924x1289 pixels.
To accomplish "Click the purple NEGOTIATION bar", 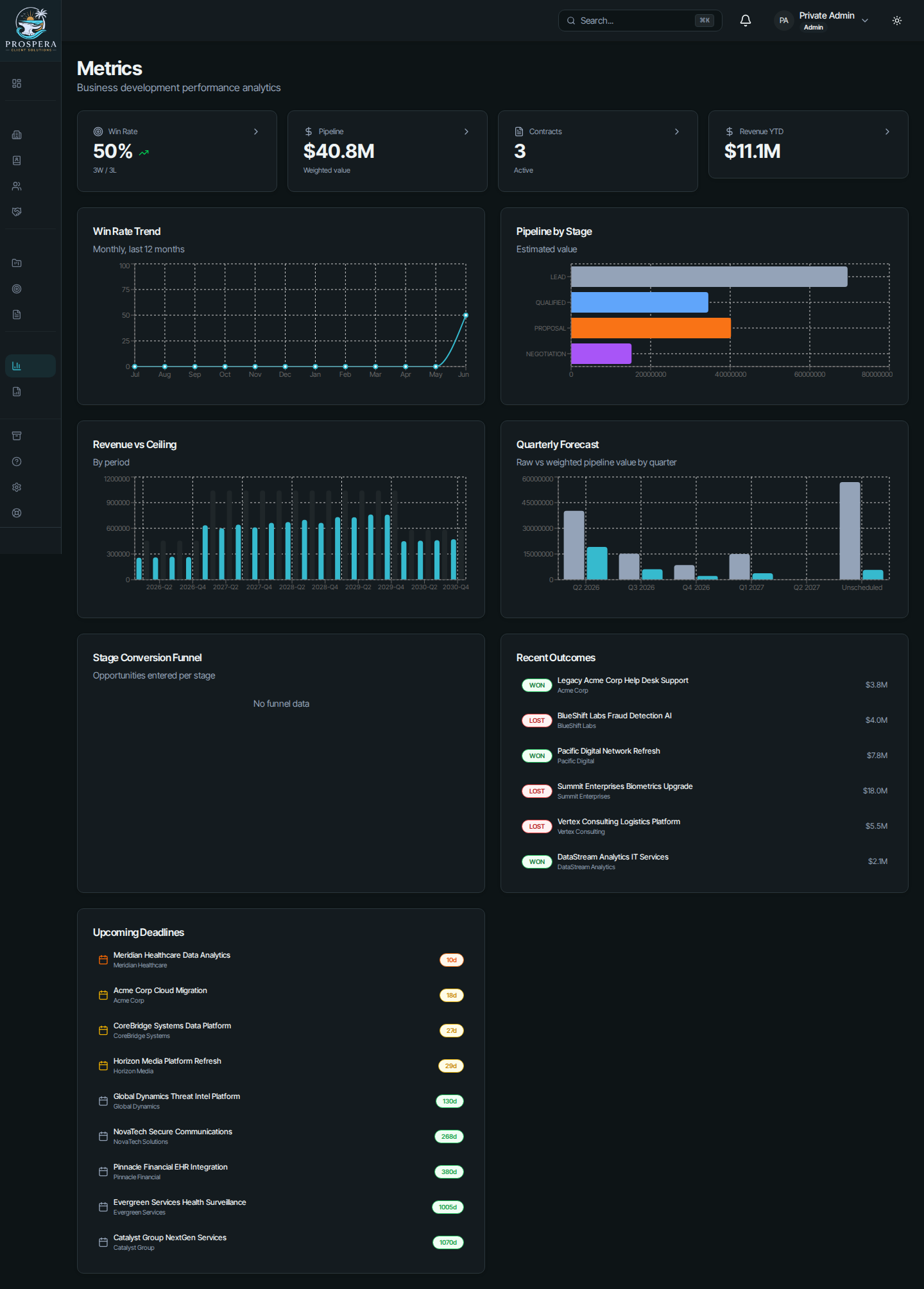I will click(601, 354).
